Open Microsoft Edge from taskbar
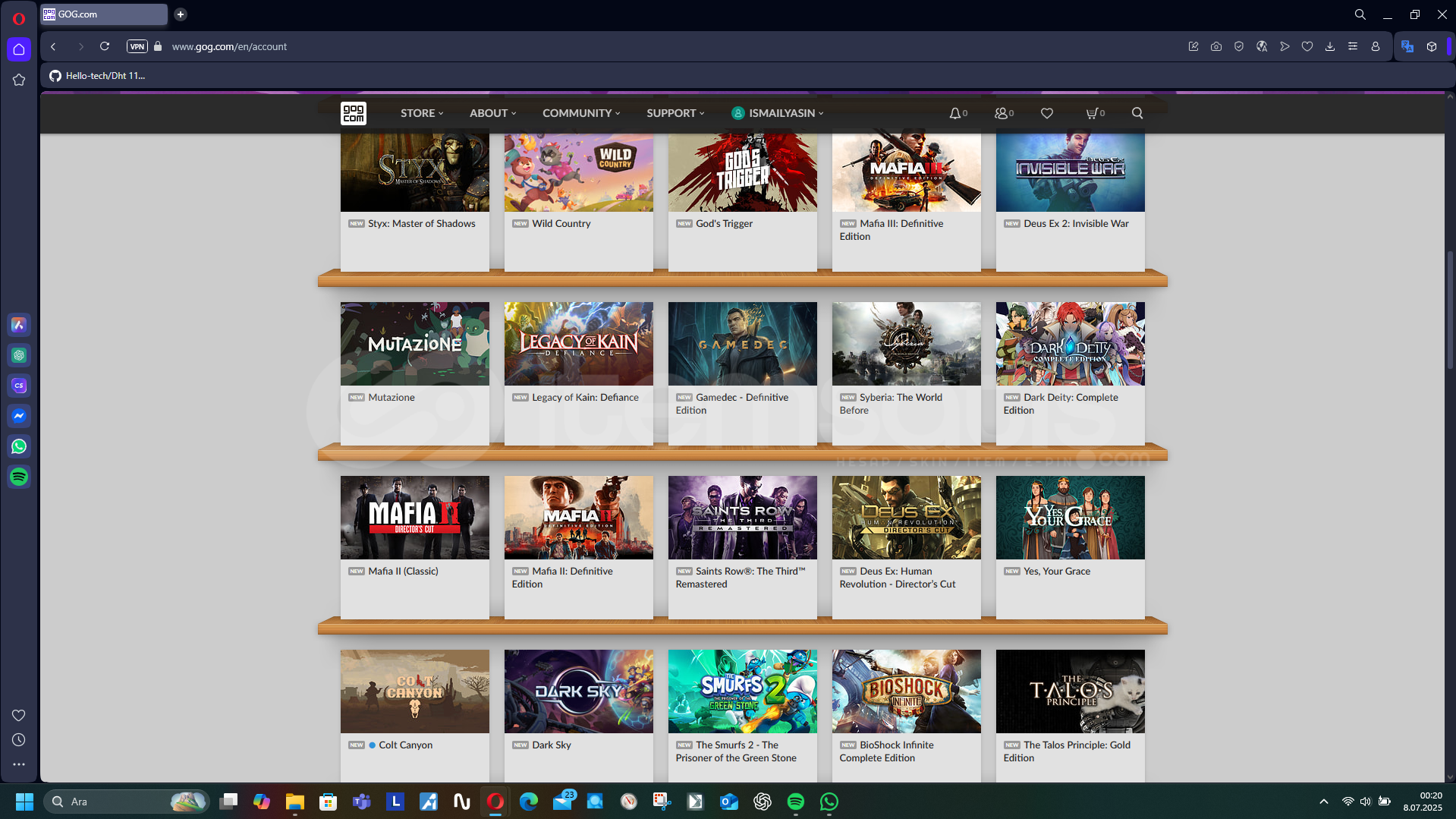 [528, 802]
